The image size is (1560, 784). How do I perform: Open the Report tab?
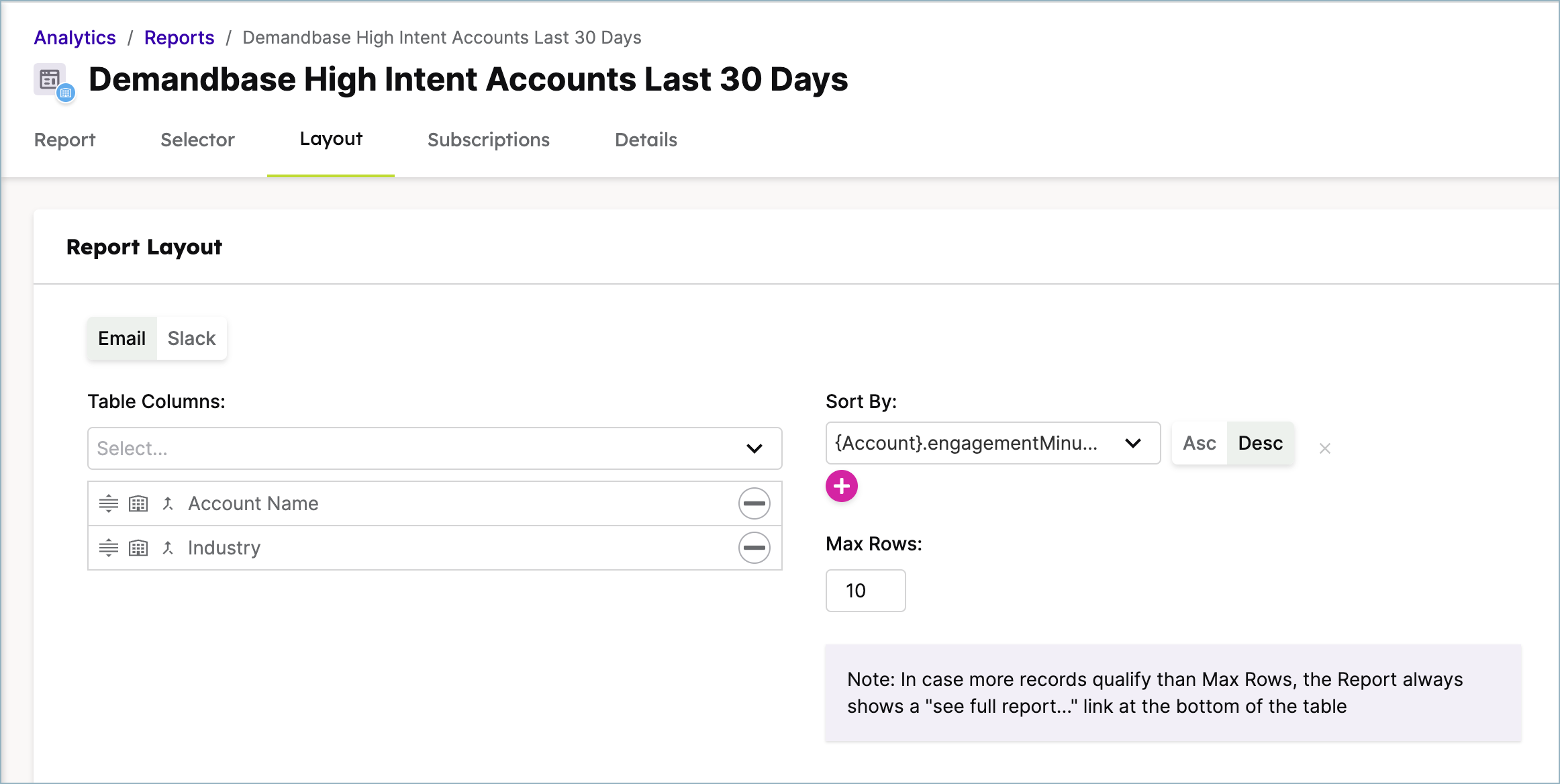click(64, 140)
